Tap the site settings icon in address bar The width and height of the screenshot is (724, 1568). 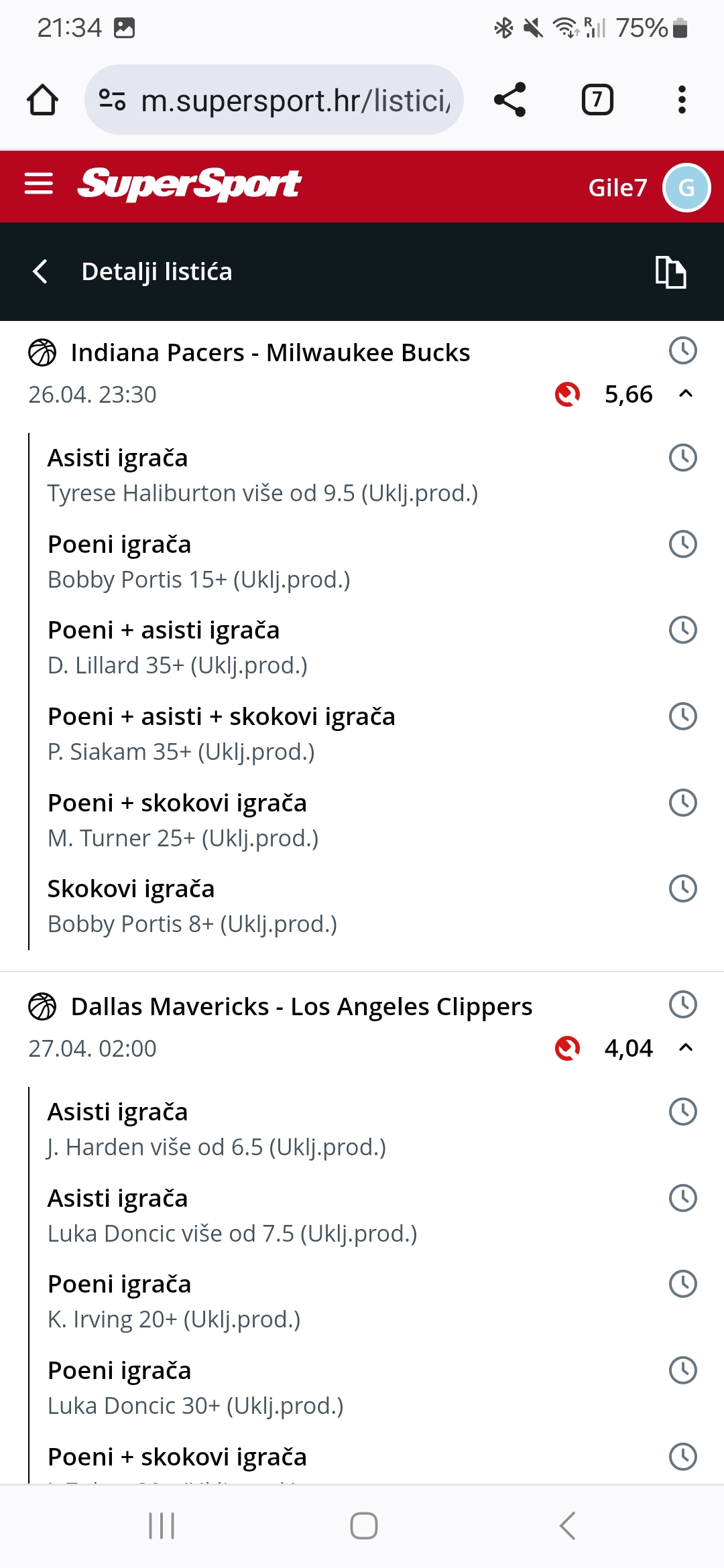coord(112,100)
